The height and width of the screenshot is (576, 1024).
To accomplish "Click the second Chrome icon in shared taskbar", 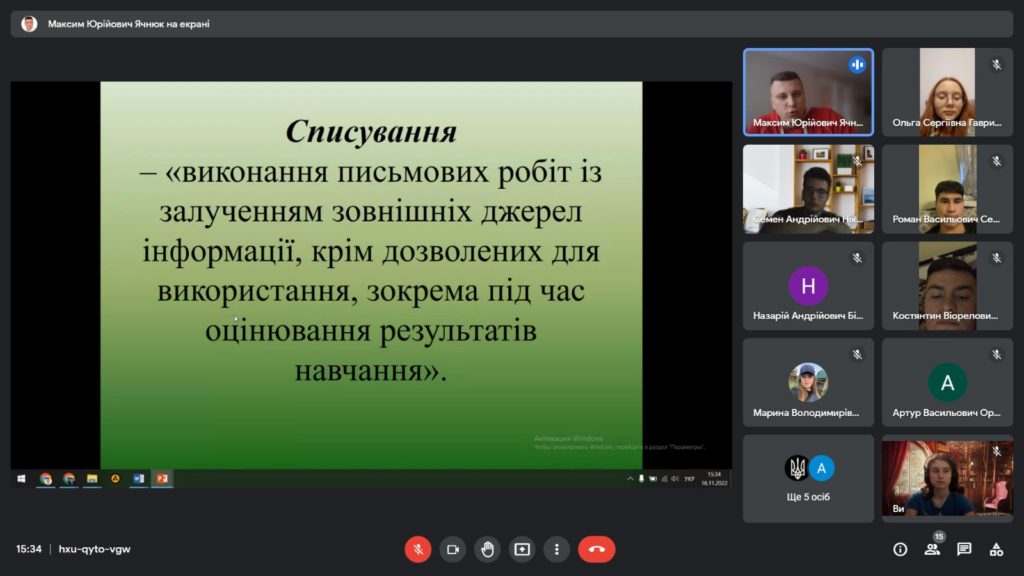I will pos(69,479).
